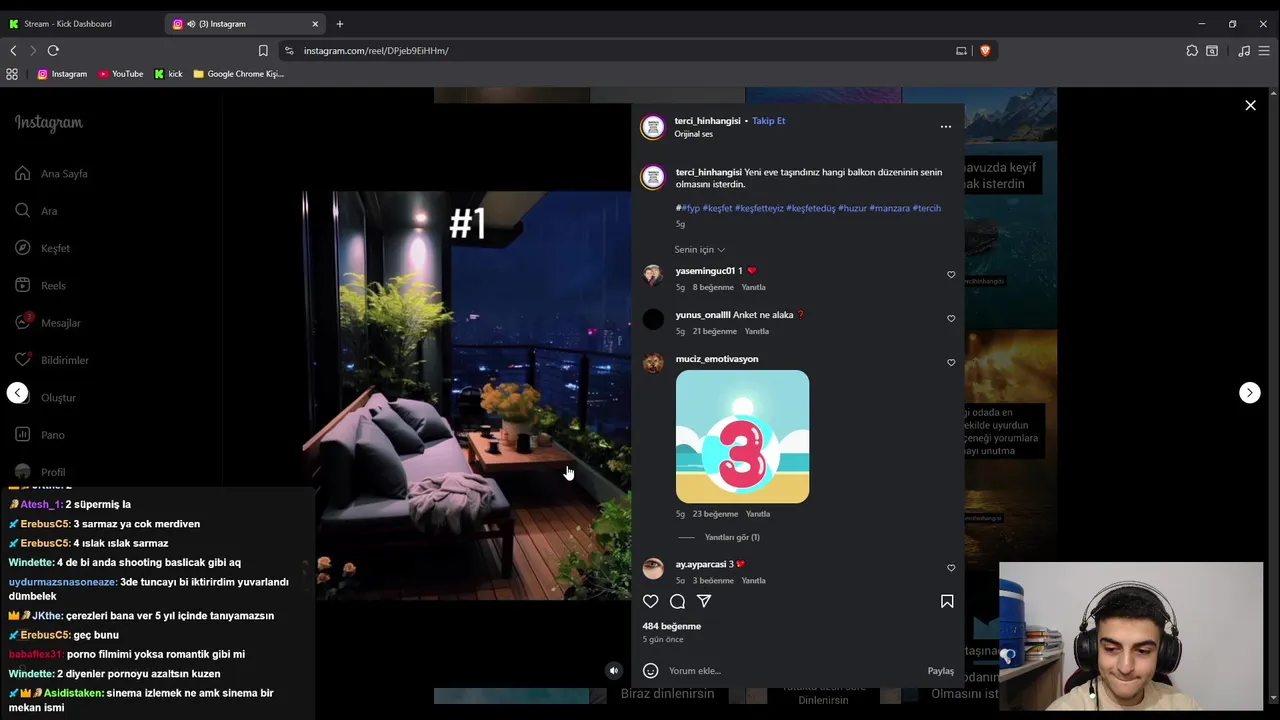Screen dimensions: 1280x720
Task: Open the apps grid on bookmarks bar
Action: (x=12, y=74)
